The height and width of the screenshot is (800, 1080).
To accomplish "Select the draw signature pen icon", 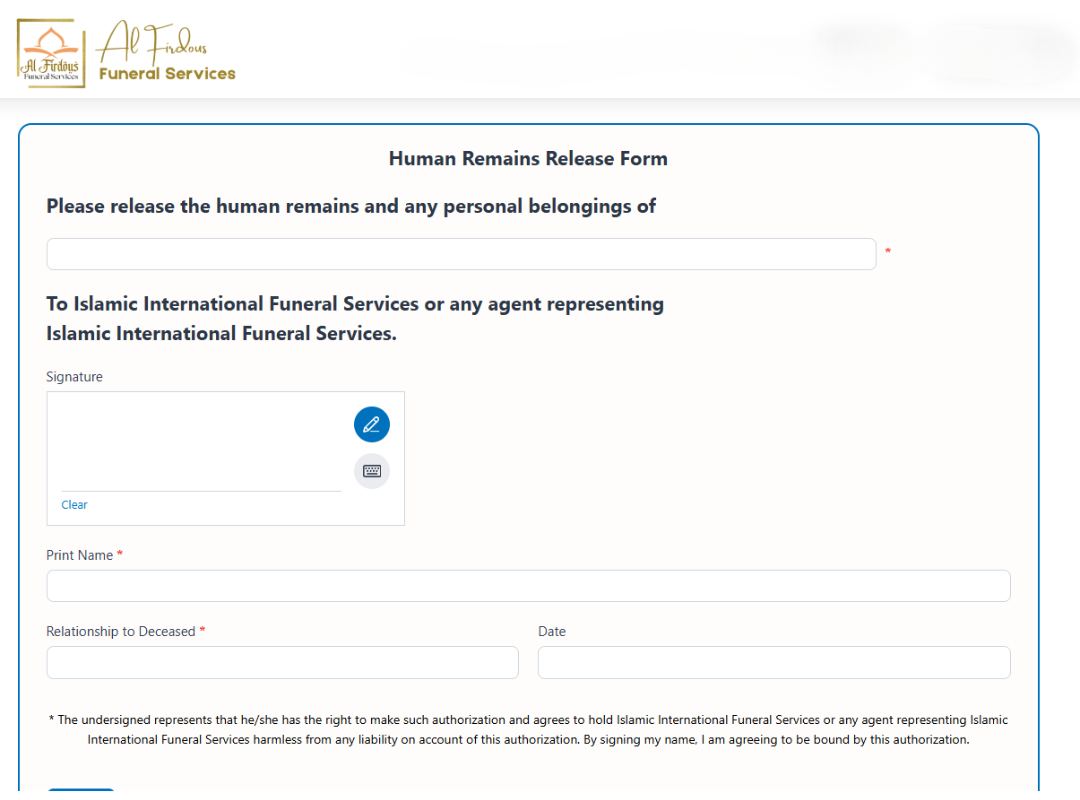I will click(x=372, y=424).
